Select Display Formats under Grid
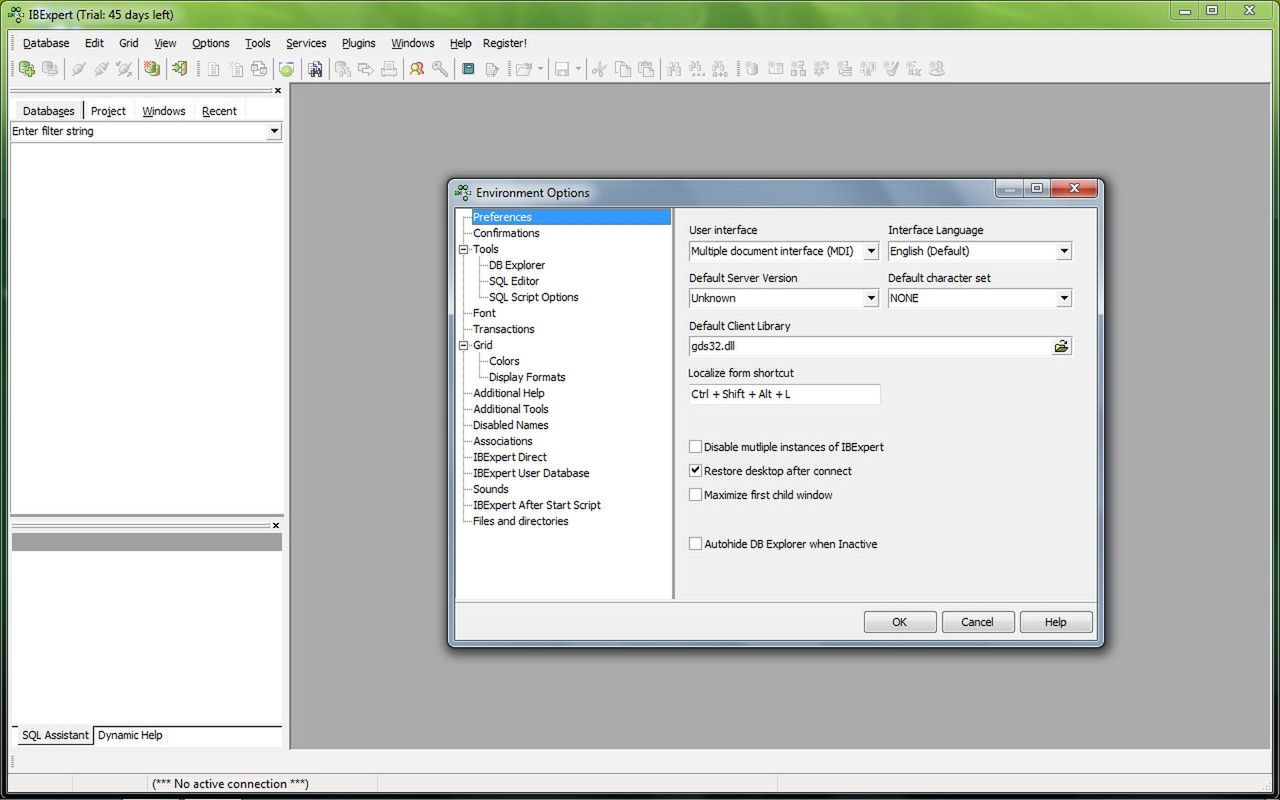Screen dimensions: 1280x800 (x=527, y=377)
